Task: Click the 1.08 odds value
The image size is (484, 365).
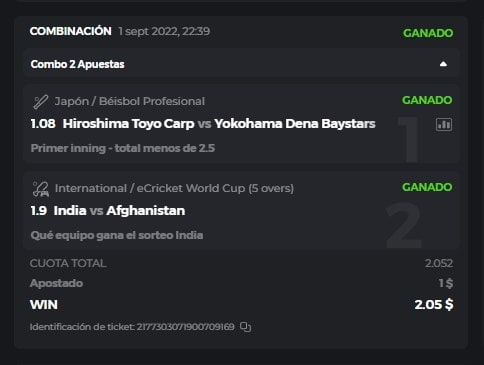Action: pyautogui.click(x=43, y=124)
